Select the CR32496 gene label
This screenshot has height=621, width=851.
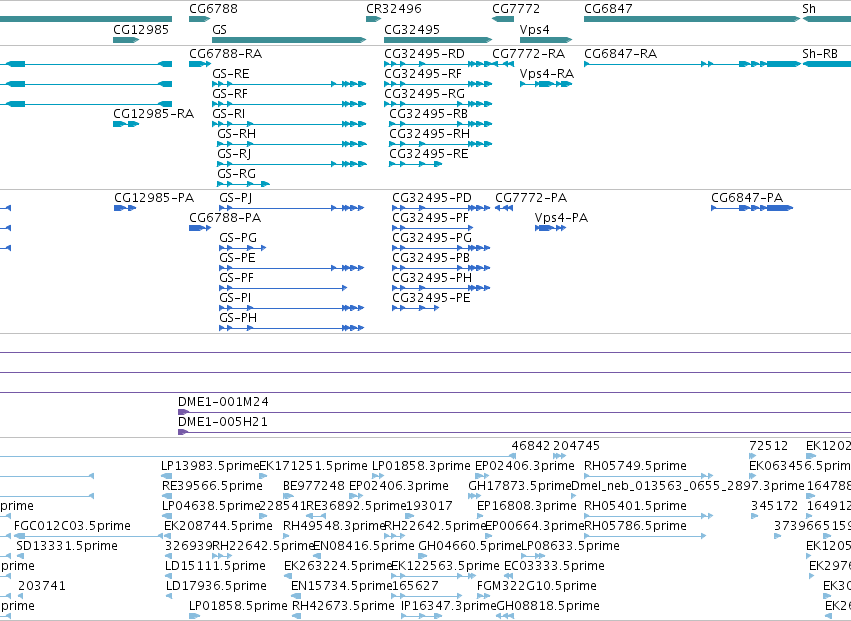393,9
